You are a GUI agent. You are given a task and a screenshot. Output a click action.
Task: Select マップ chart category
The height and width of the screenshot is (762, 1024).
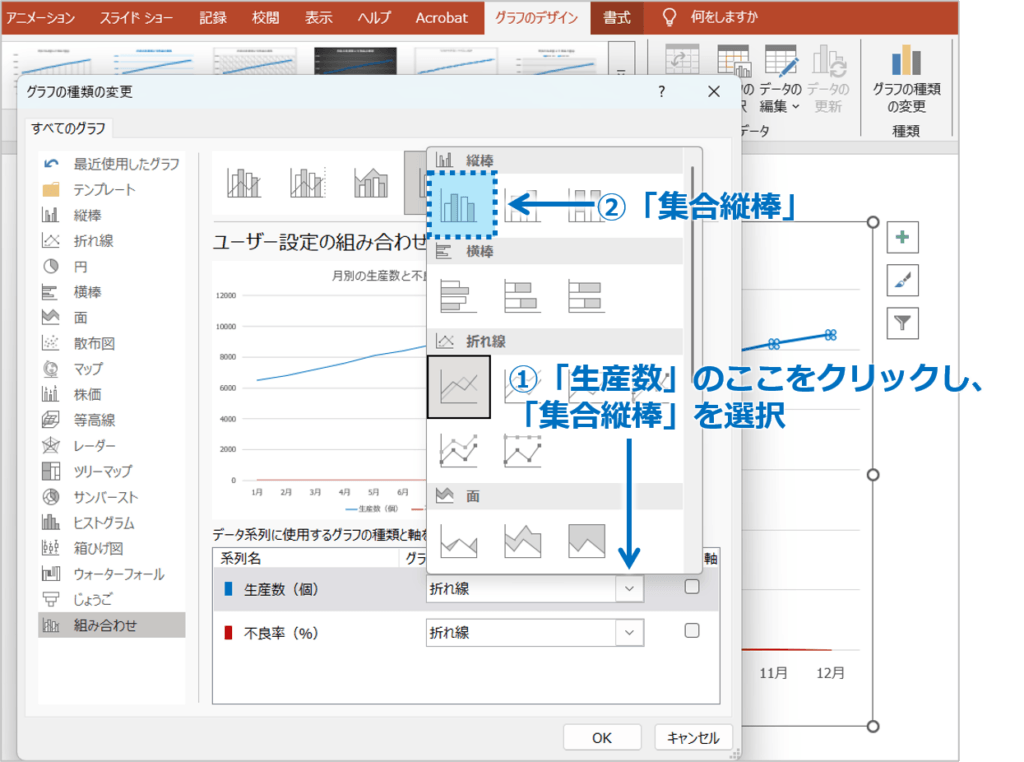tap(111, 368)
